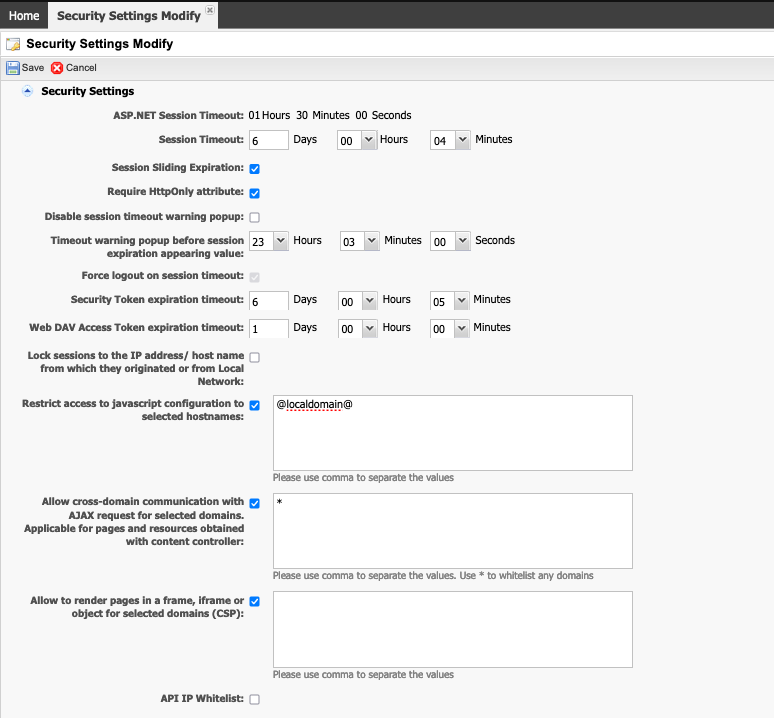This screenshot has width=774, height=718.
Task: Focus Security Token expiration Days field
Action: [x=269, y=301]
